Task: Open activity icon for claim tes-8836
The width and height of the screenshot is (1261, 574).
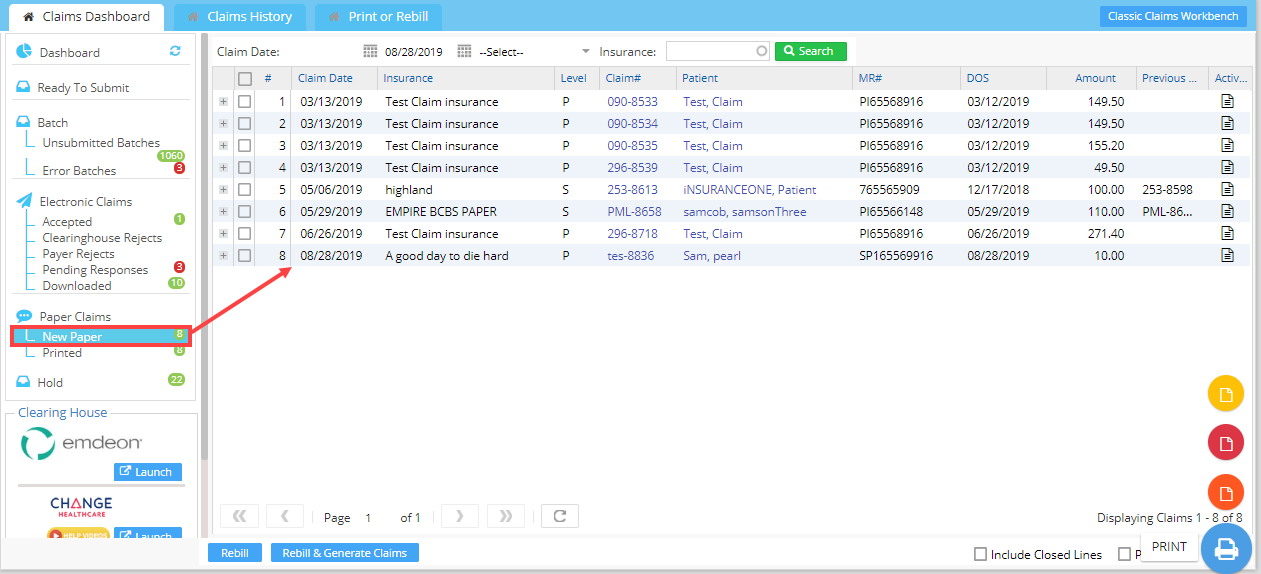Action: (x=1227, y=256)
